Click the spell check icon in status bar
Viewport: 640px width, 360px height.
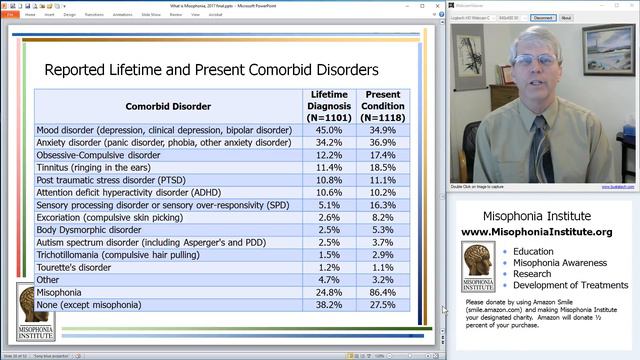[78, 356]
